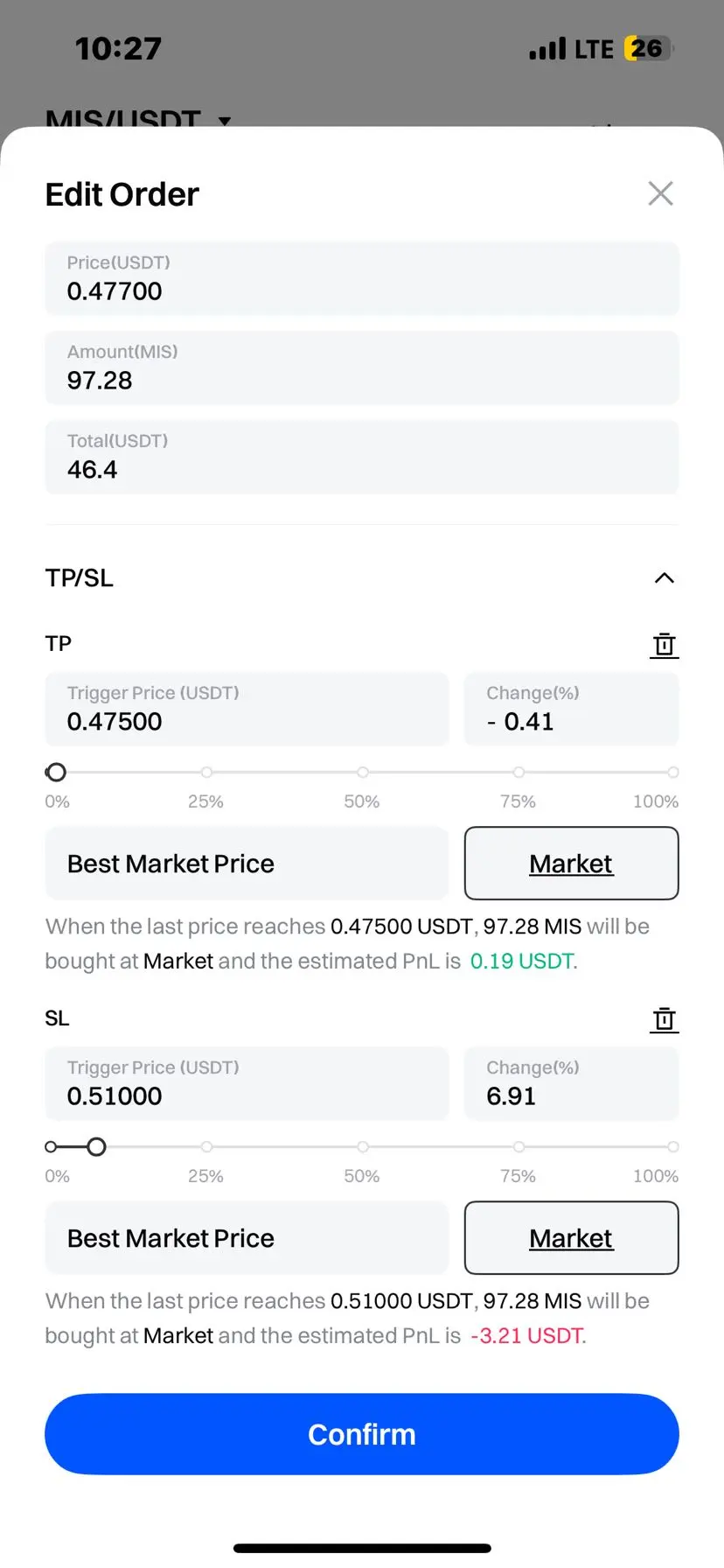The width and height of the screenshot is (724, 1568).
Task: Edit the SL Trigger Price field
Action: tap(247, 1084)
